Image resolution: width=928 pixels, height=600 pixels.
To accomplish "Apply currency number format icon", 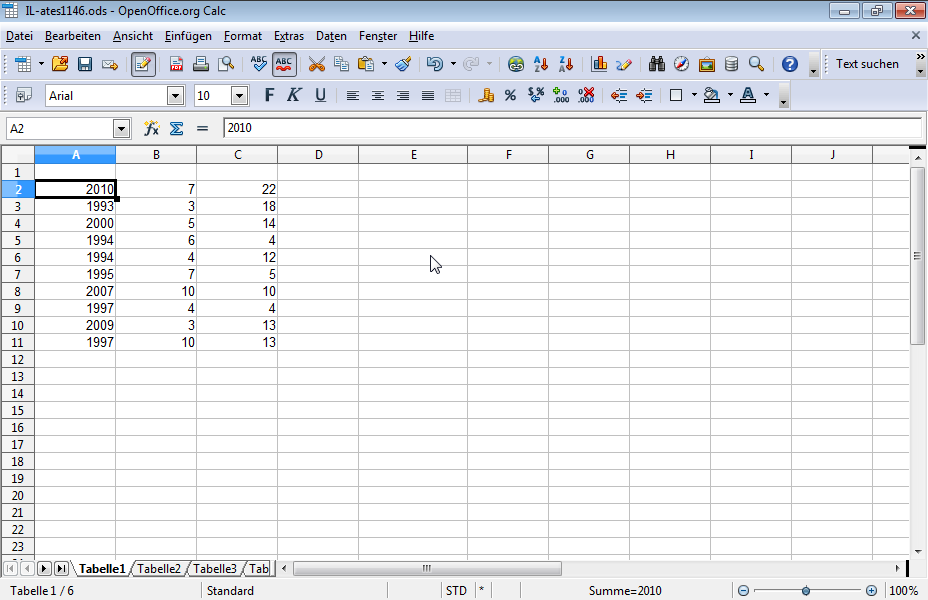I will (x=485, y=95).
